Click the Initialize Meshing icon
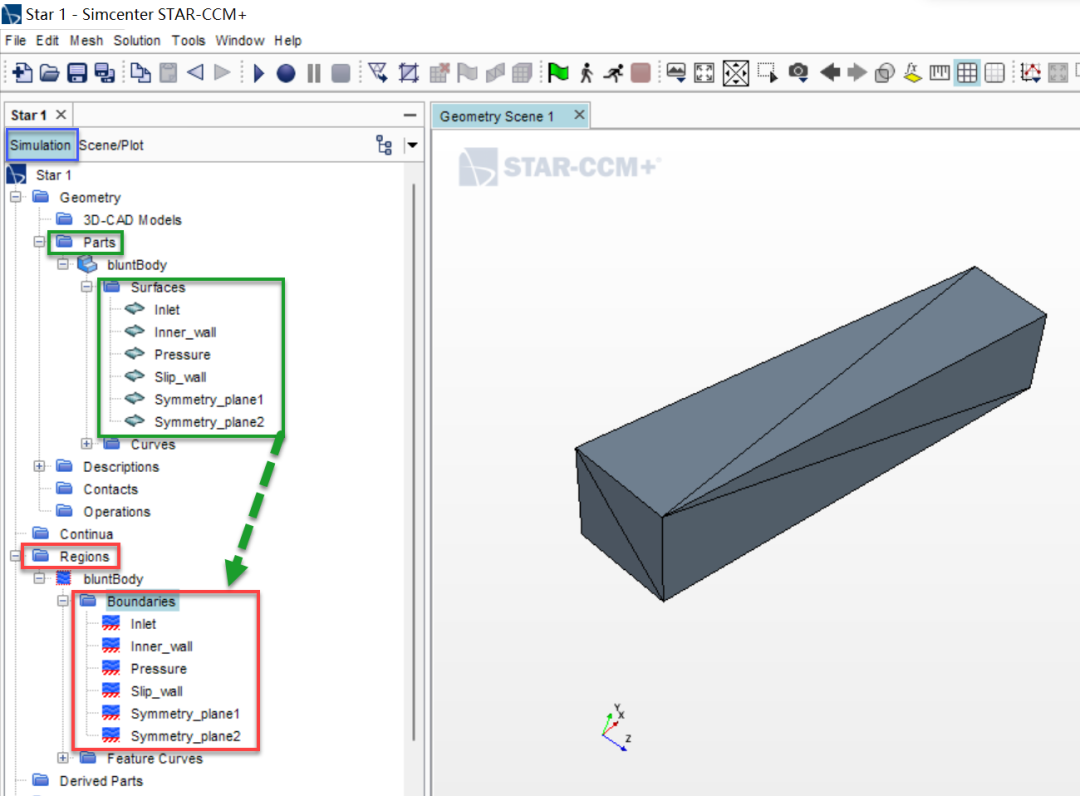 point(408,72)
